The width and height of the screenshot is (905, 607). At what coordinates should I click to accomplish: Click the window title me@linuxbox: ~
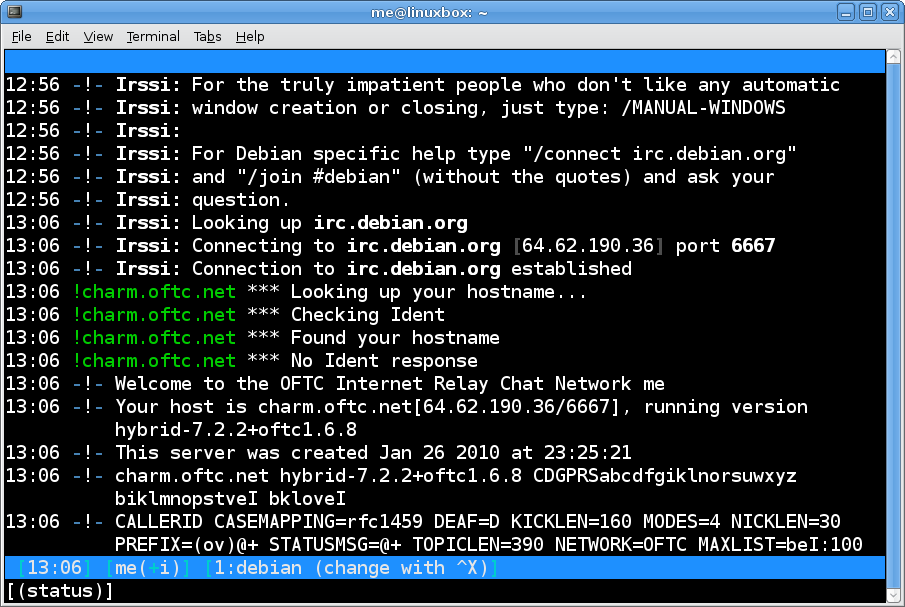(429, 12)
